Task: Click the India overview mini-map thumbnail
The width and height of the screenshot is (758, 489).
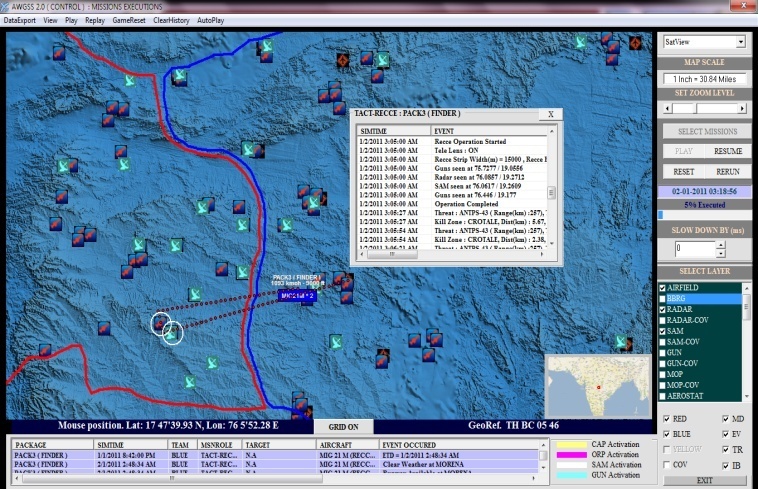Action: [x=598, y=387]
